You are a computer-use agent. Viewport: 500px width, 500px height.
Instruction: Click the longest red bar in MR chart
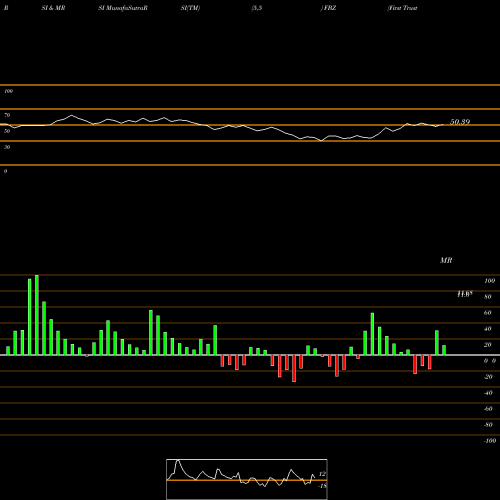pyautogui.click(x=294, y=368)
